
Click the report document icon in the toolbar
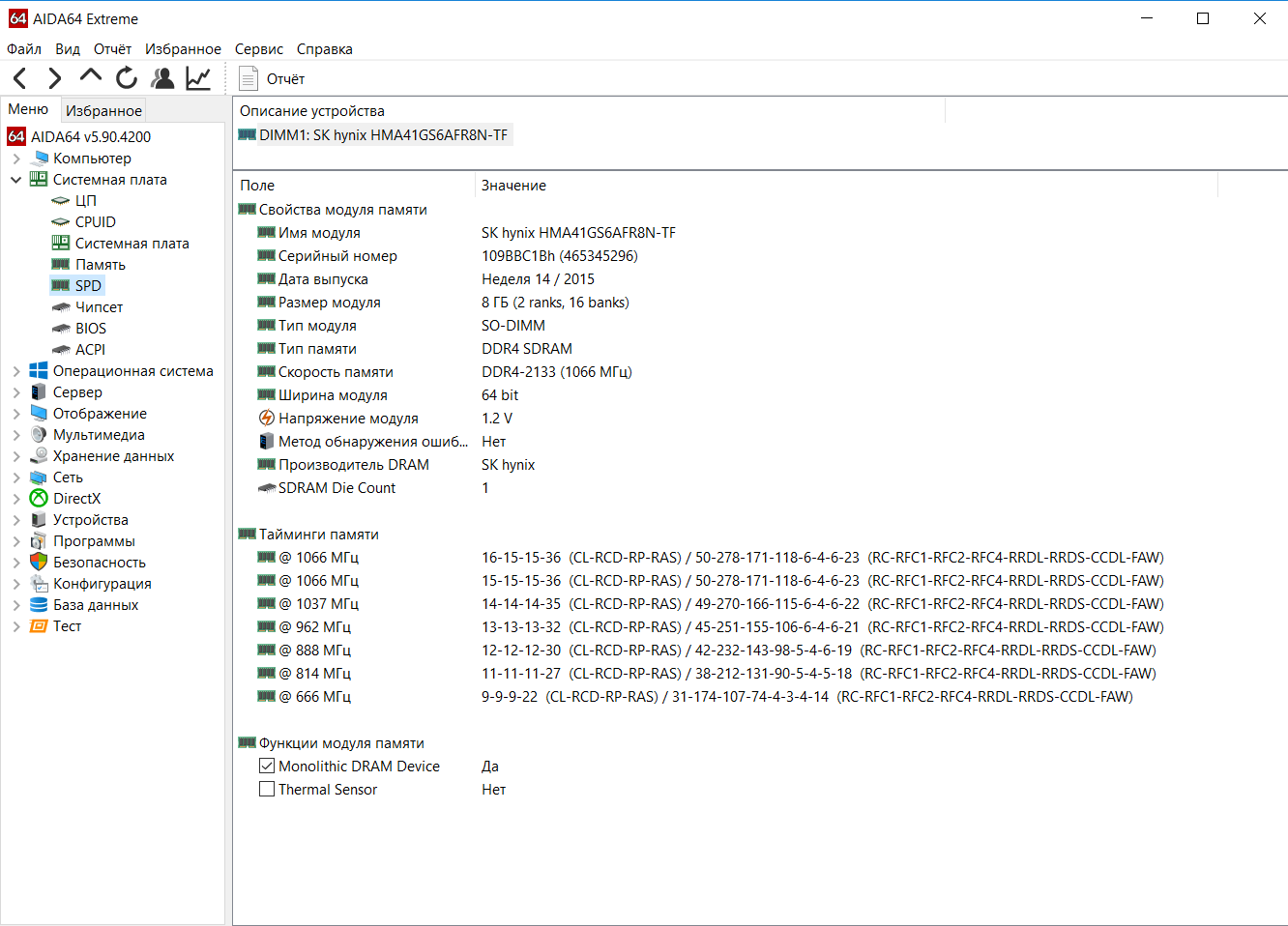(249, 78)
